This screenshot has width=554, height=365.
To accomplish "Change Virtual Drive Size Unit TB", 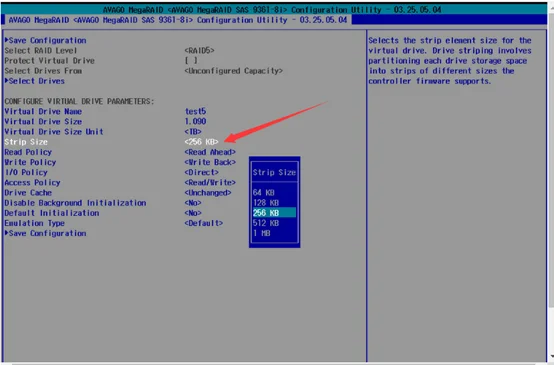I will coord(193,132).
